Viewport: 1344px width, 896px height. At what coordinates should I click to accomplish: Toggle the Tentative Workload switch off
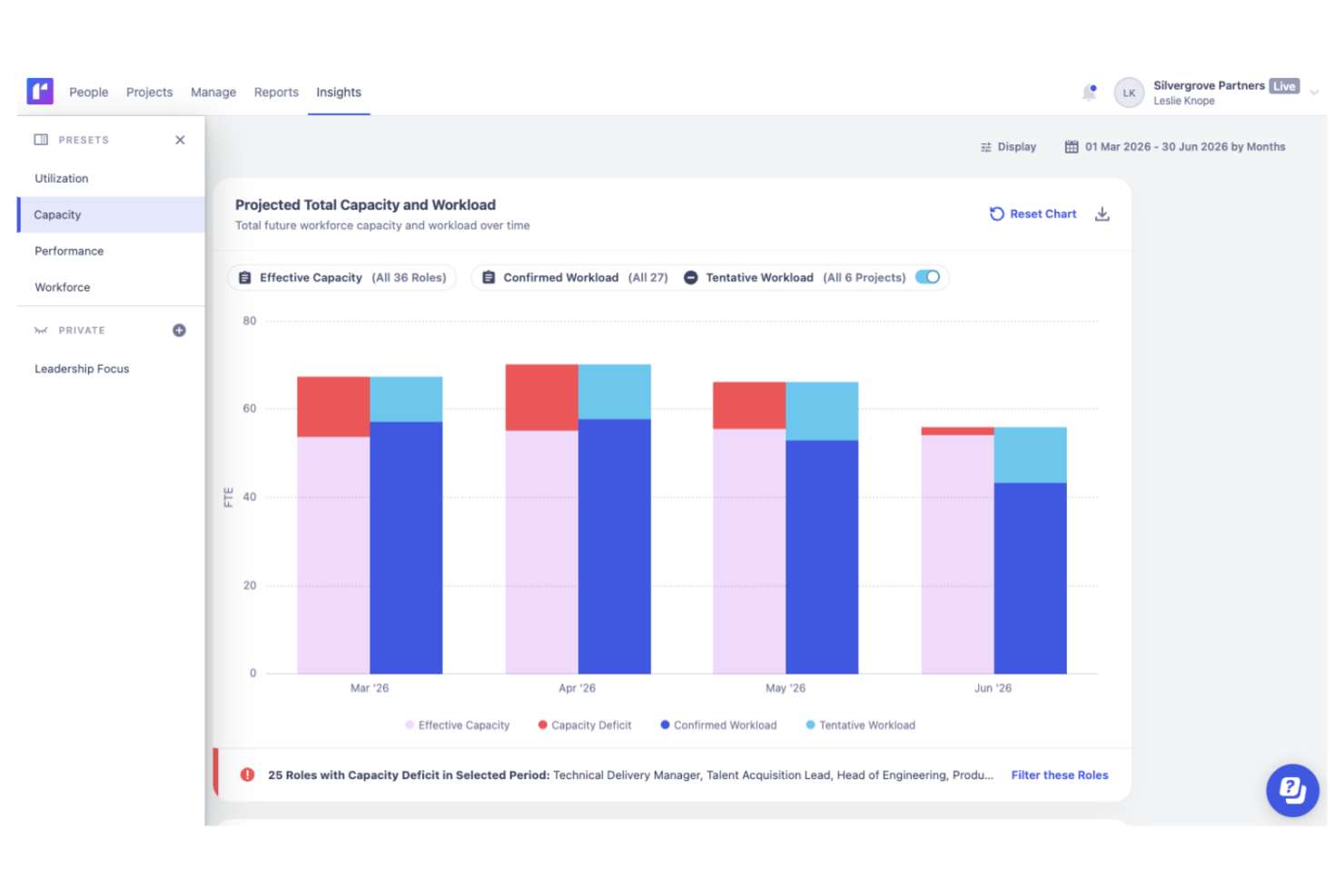point(927,277)
